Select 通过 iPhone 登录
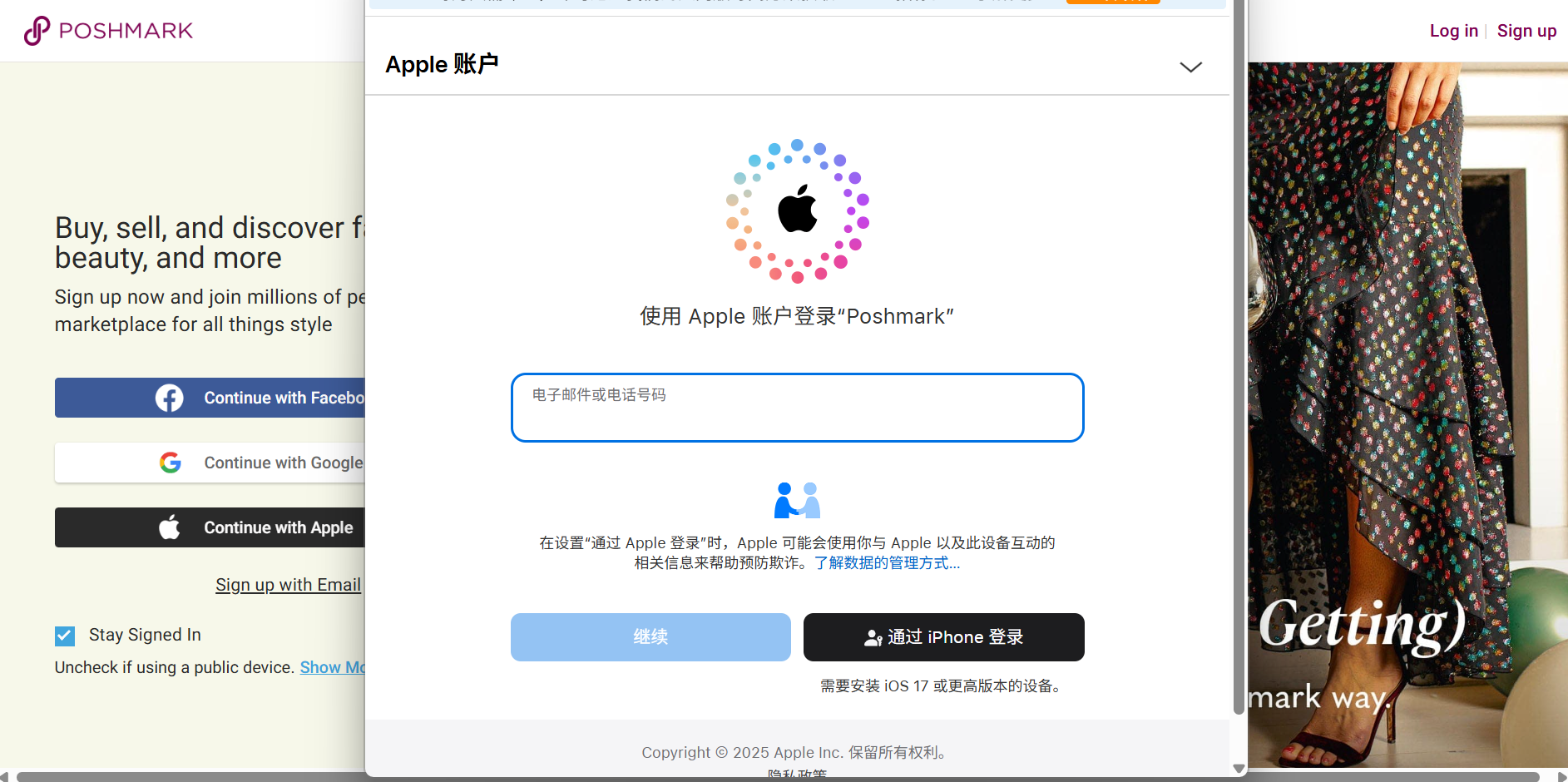The height and width of the screenshot is (782, 1568). (x=943, y=637)
